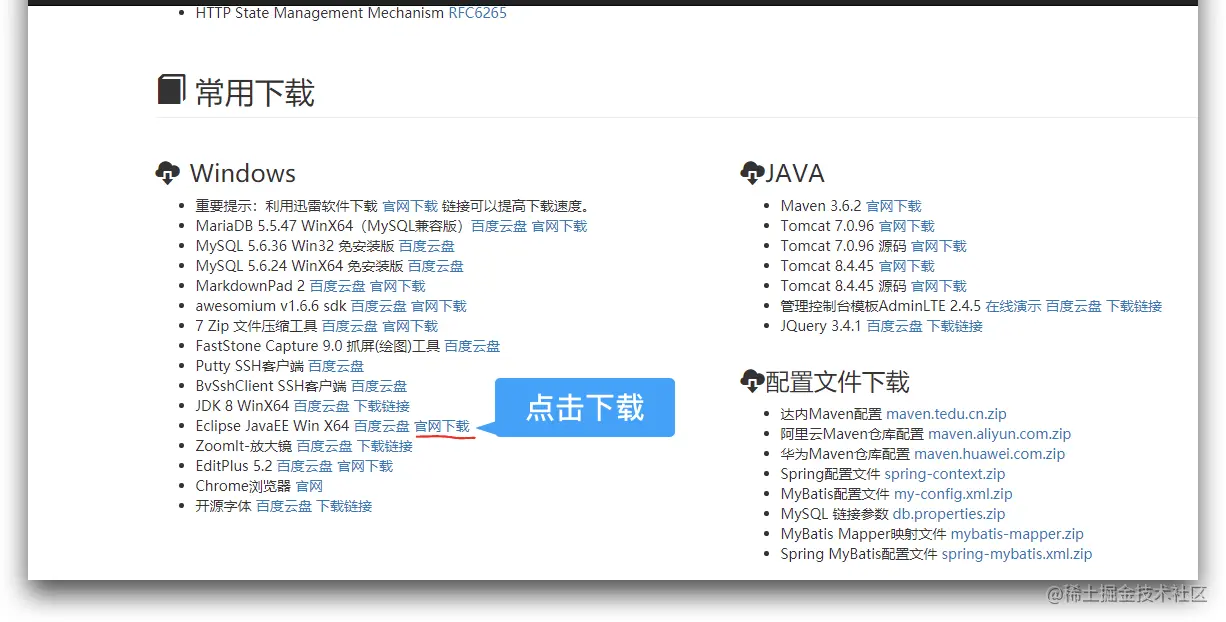
Task: Click the text 'HTTP State Management Mechanism'
Action: [x=320, y=13]
